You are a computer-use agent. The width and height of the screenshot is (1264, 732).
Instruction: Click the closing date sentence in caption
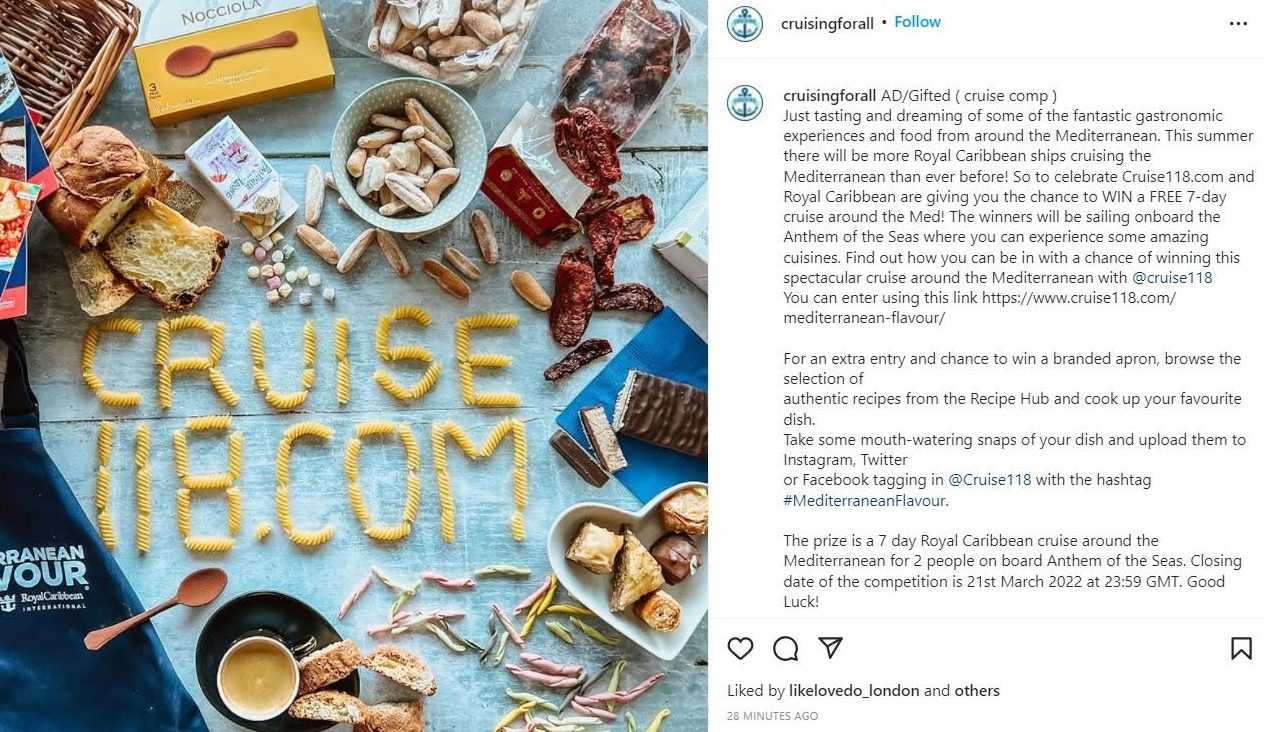(x=1012, y=581)
